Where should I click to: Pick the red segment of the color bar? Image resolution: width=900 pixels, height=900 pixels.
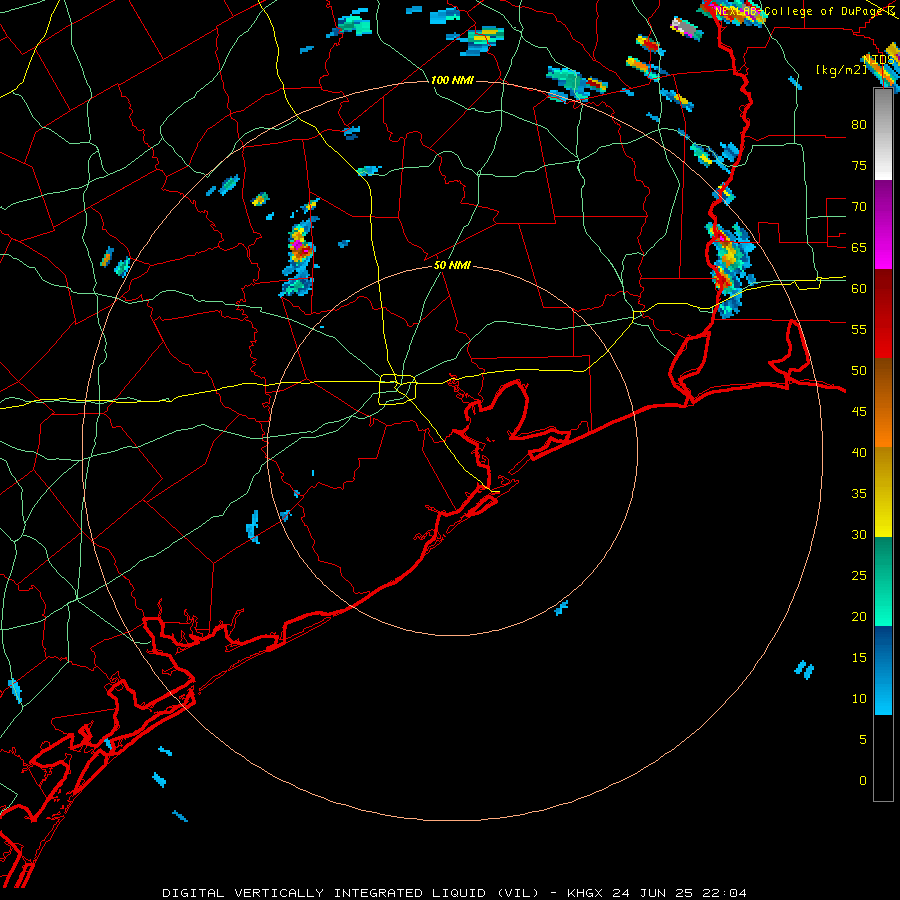point(883,314)
